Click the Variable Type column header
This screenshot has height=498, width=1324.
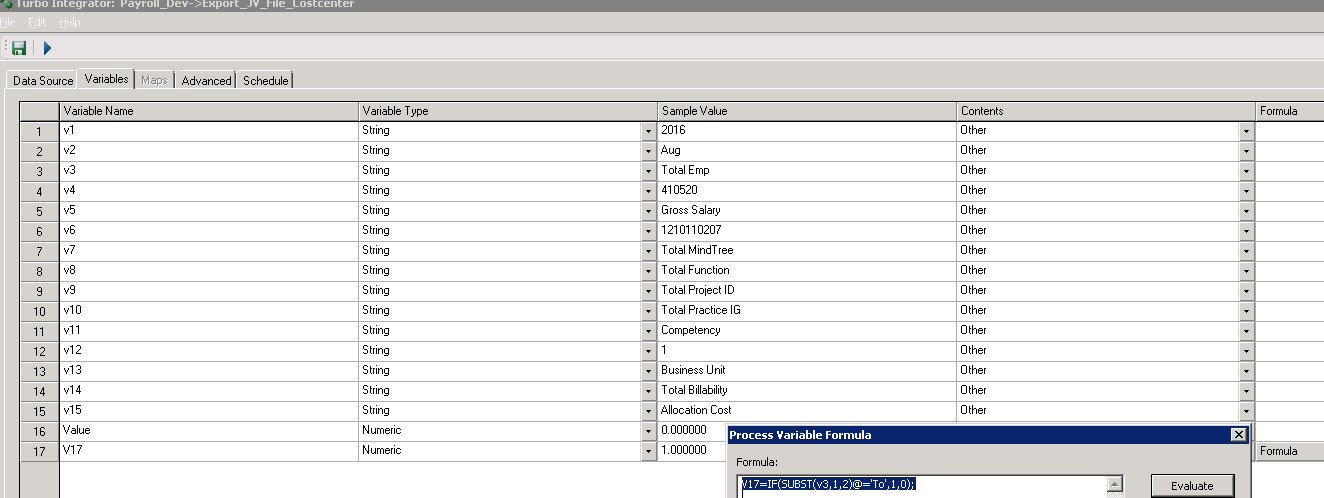508,111
